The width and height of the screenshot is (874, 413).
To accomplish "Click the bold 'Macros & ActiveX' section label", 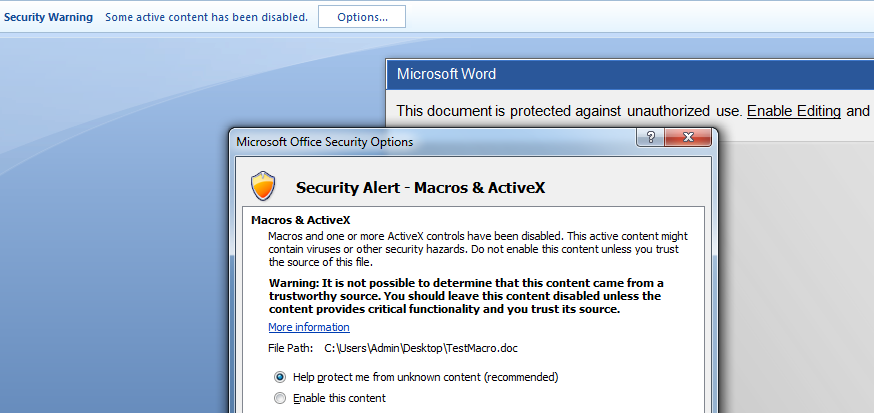I will click(x=300, y=220).
